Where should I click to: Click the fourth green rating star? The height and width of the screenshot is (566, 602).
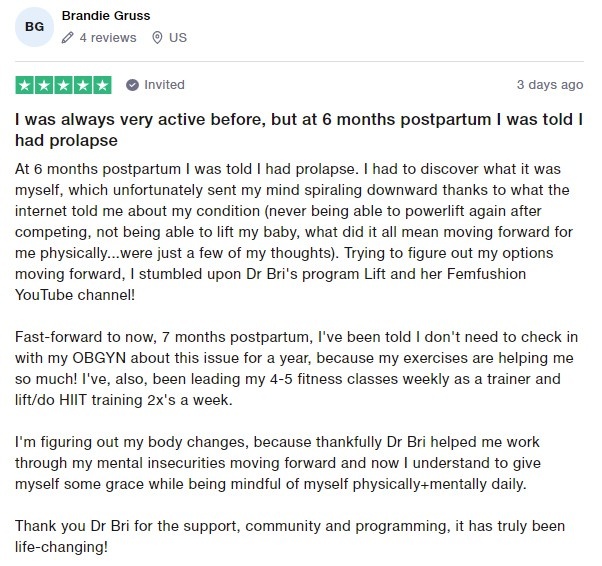point(83,85)
